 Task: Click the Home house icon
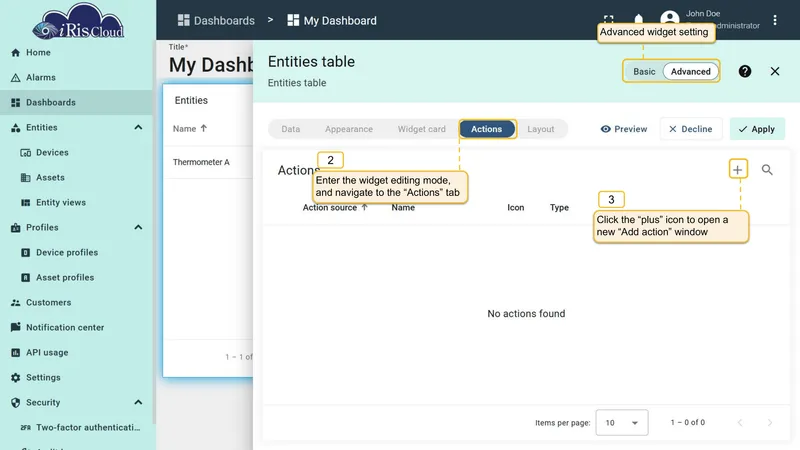[15, 53]
